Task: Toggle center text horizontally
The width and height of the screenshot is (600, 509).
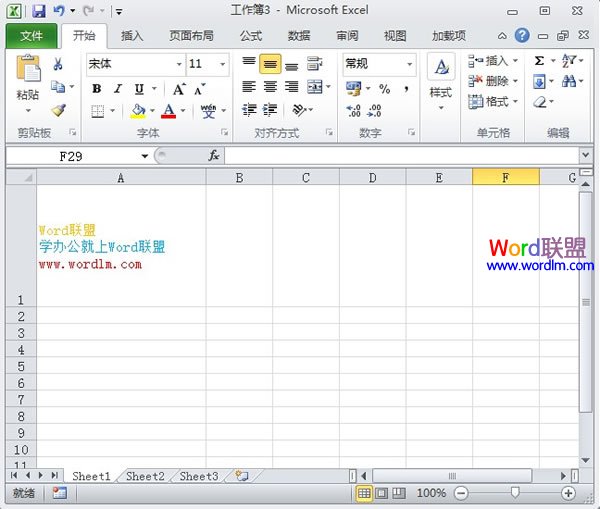Action: (270, 87)
